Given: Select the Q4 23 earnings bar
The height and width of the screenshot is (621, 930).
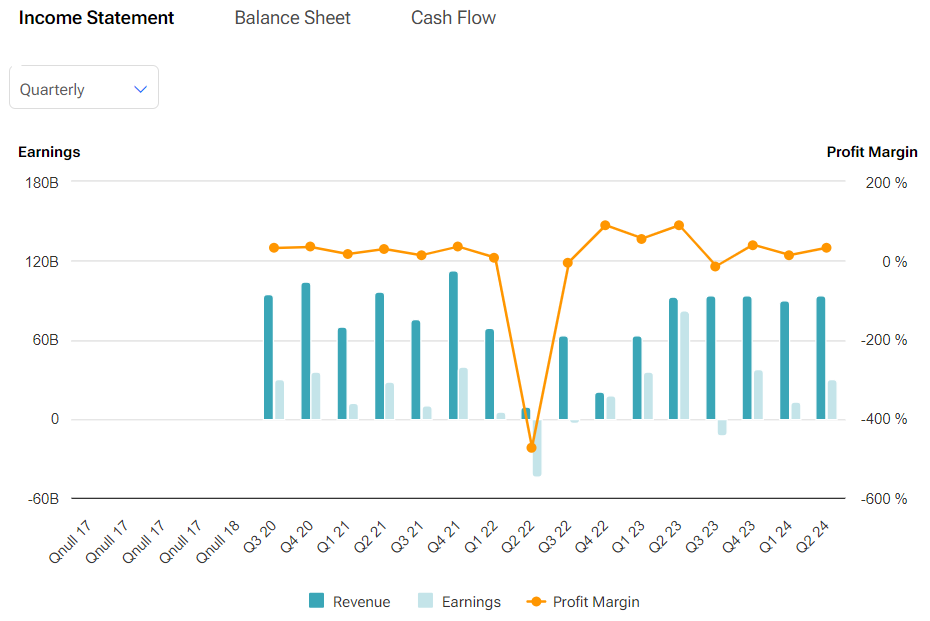Looking at the screenshot, I should point(759,395).
